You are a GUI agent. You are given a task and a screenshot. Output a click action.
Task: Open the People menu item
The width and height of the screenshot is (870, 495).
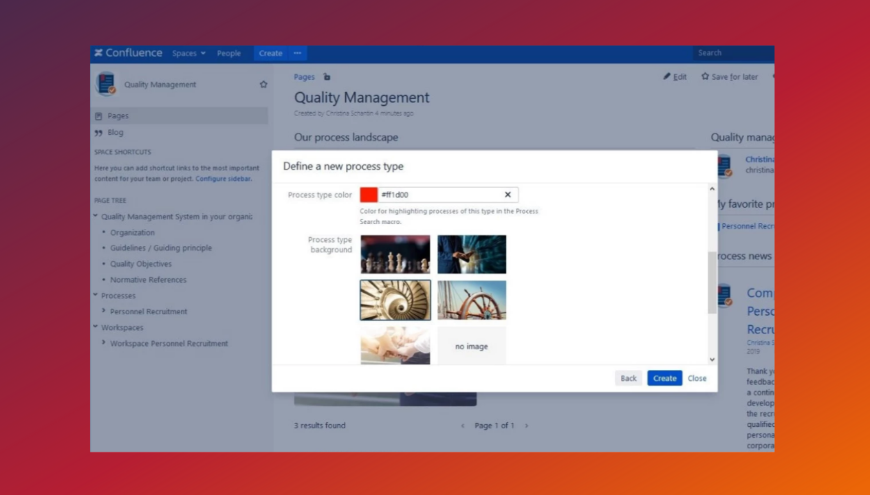click(x=229, y=53)
